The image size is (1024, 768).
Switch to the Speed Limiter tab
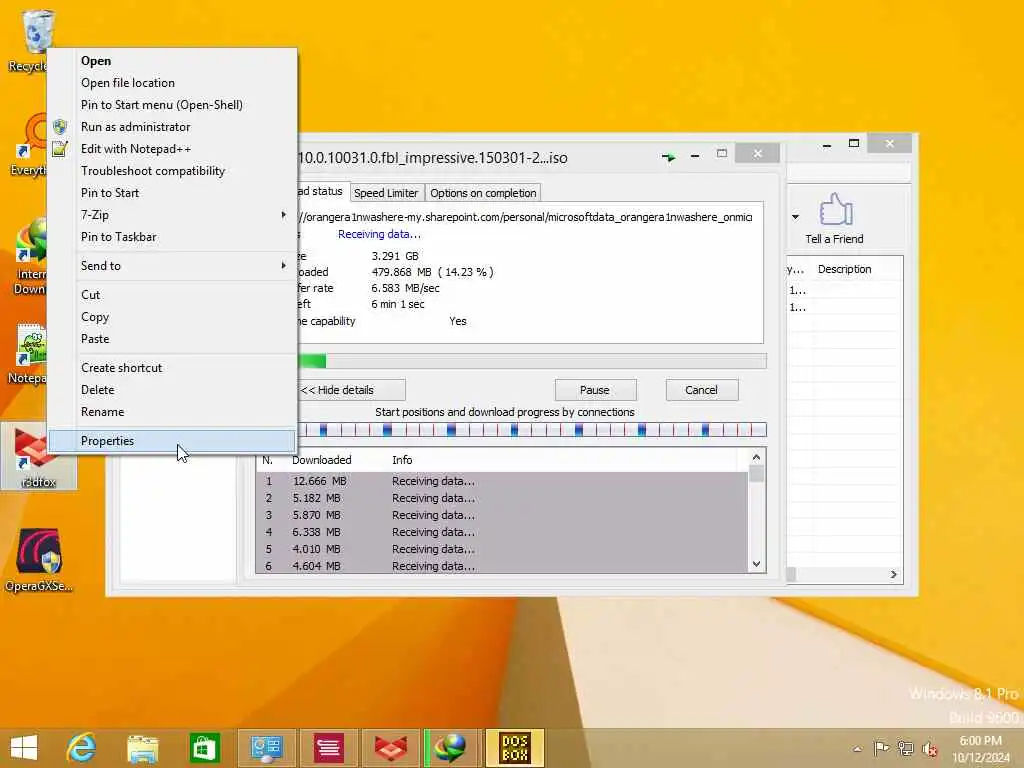click(x=386, y=193)
